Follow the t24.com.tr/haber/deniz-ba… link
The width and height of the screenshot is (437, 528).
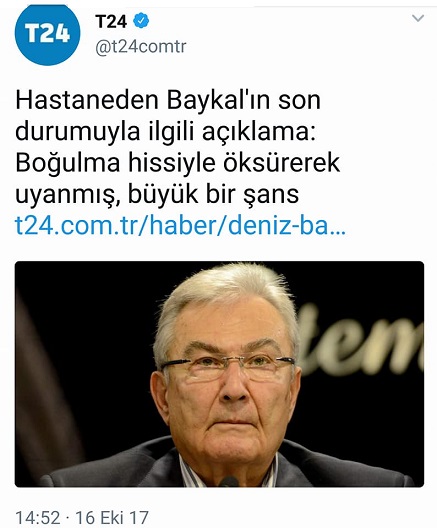pos(180,226)
